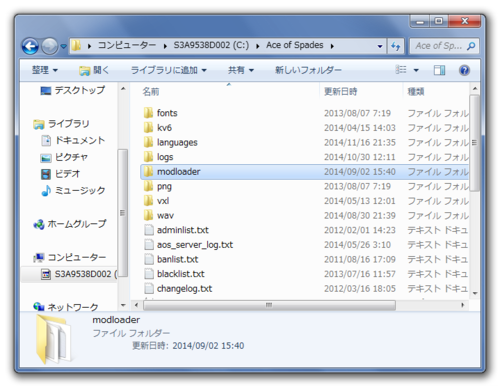Select changelog.txt file icon
The image size is (500, 387).
[149, 289]
